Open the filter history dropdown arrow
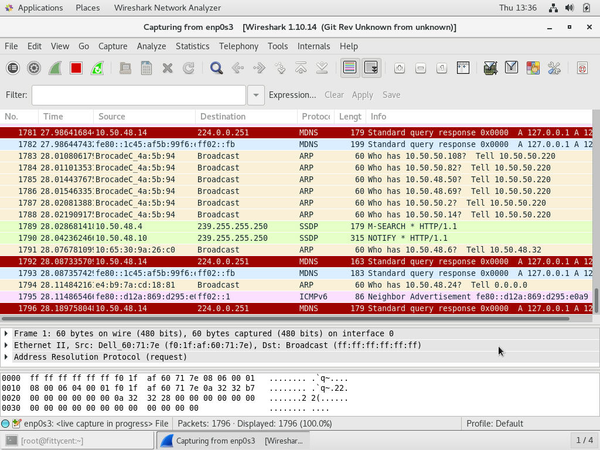Image resolution: width=600 pixels, height=450 pixels. 256,95
